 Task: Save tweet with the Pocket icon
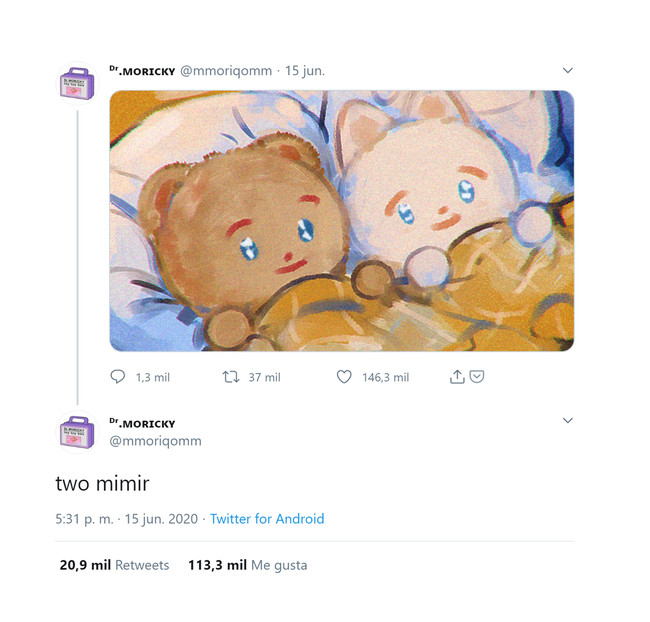click(x=477, y=377)
